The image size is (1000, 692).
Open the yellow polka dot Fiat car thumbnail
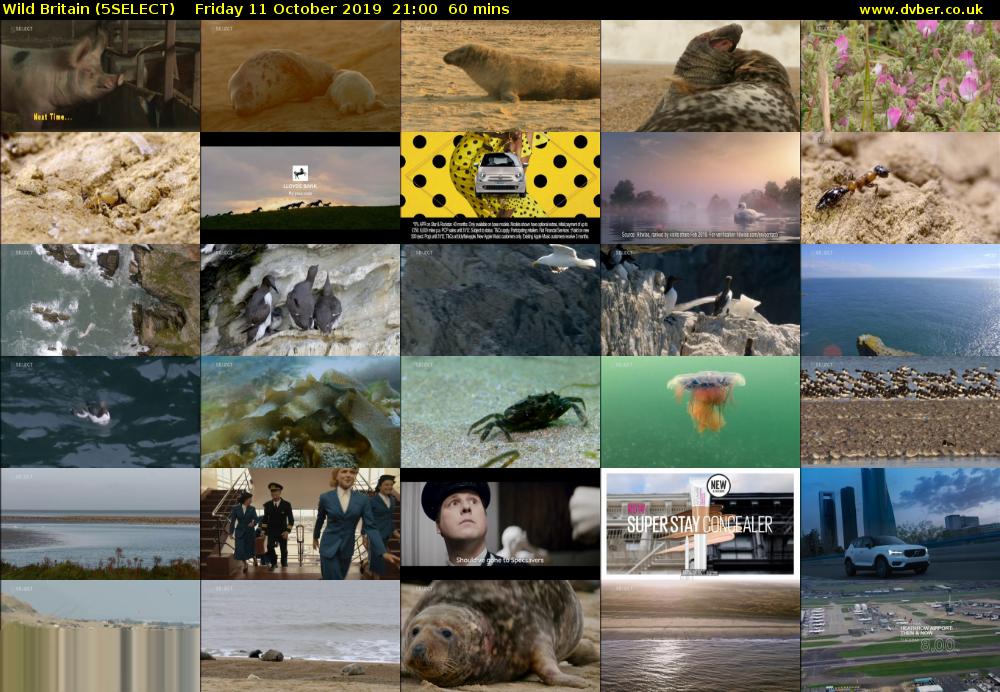[501, 188]
